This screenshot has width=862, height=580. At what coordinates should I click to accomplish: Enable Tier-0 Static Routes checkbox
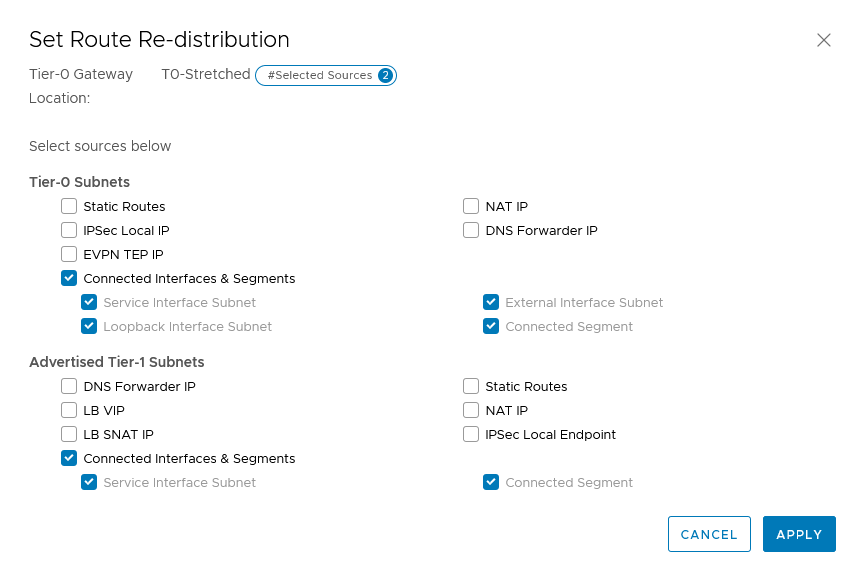coord(69,206)
